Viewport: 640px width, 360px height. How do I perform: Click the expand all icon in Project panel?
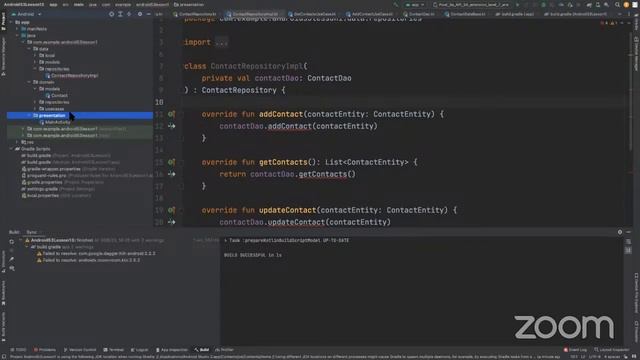point(120,14)
